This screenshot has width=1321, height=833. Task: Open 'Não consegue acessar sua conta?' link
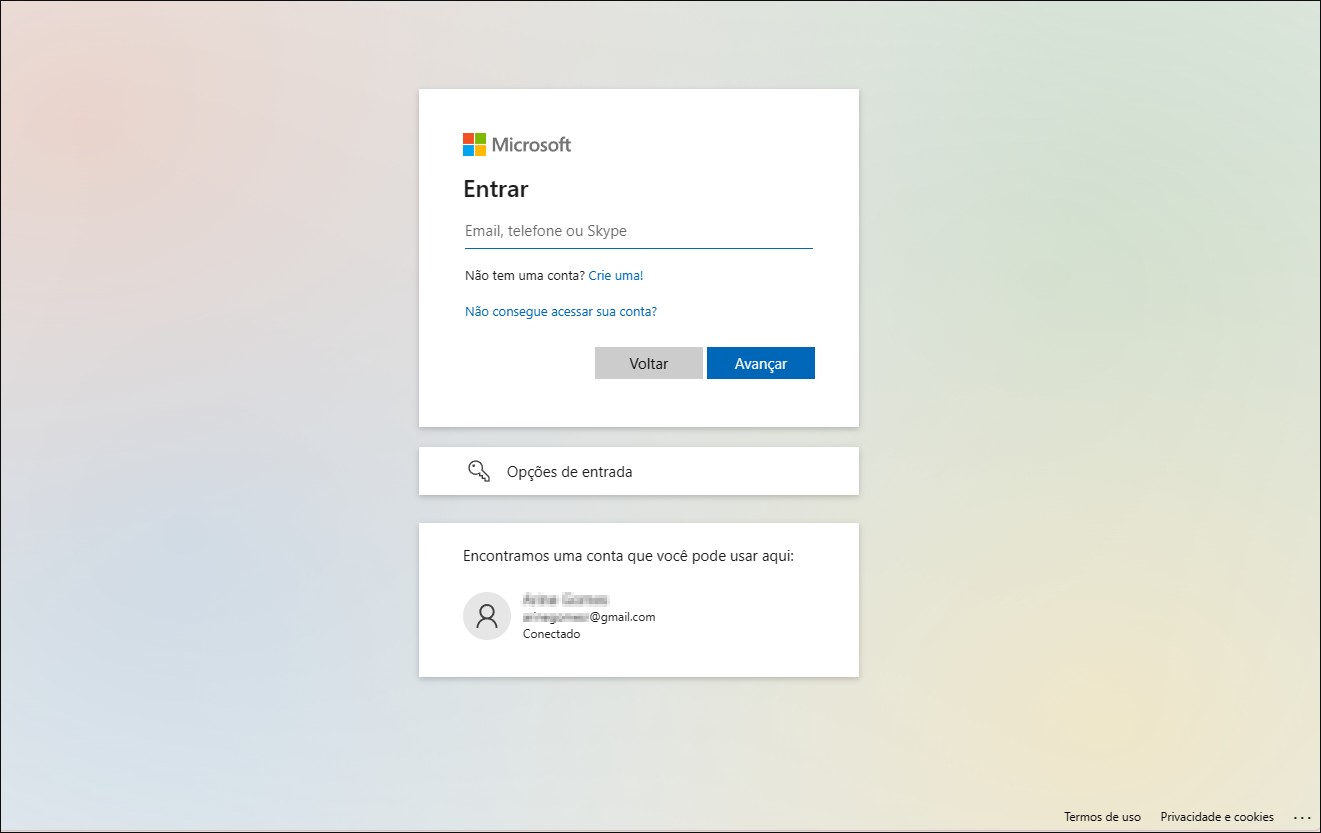click(561, 311)
